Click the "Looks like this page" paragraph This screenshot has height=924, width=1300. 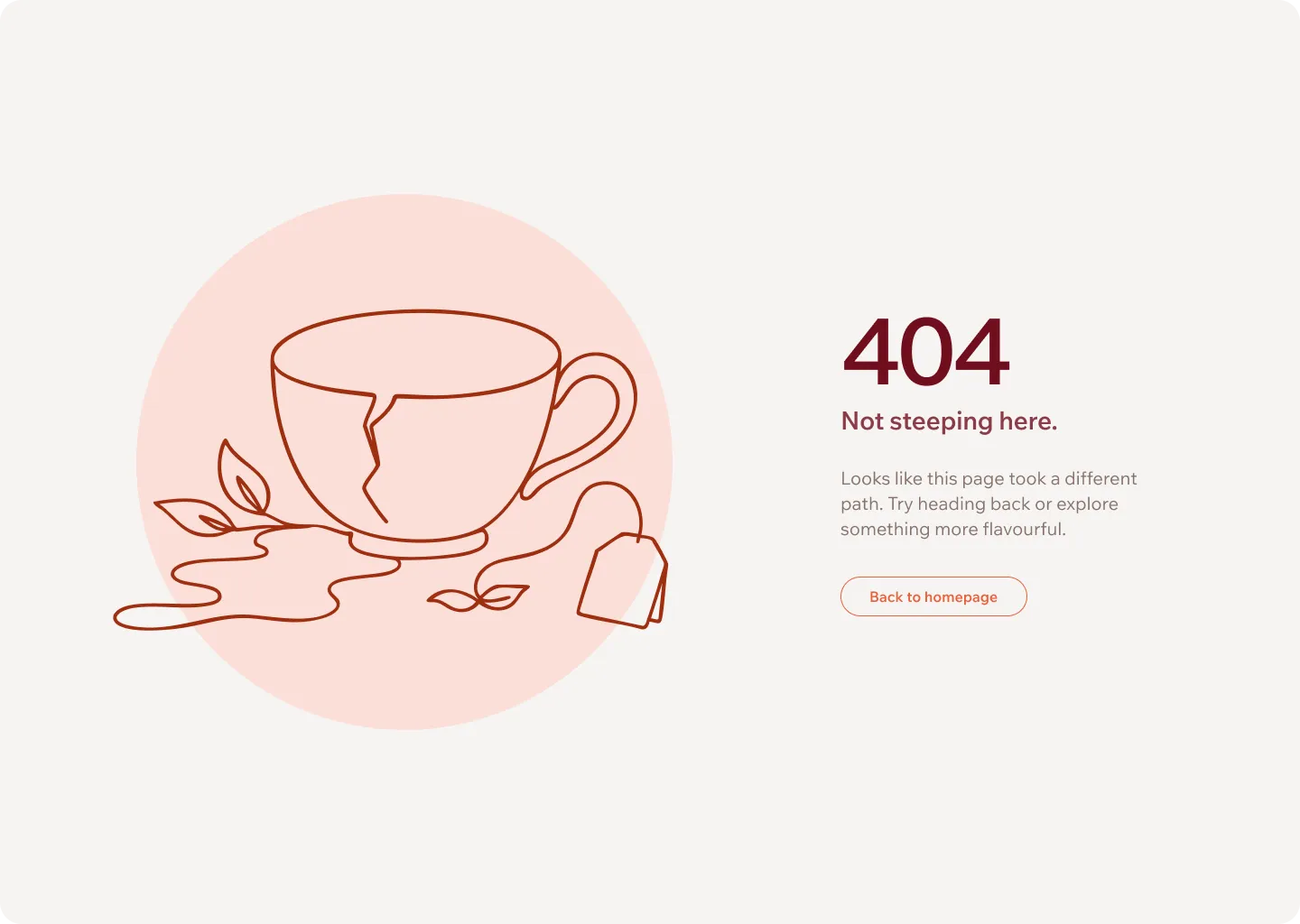[x=989, y=504]
